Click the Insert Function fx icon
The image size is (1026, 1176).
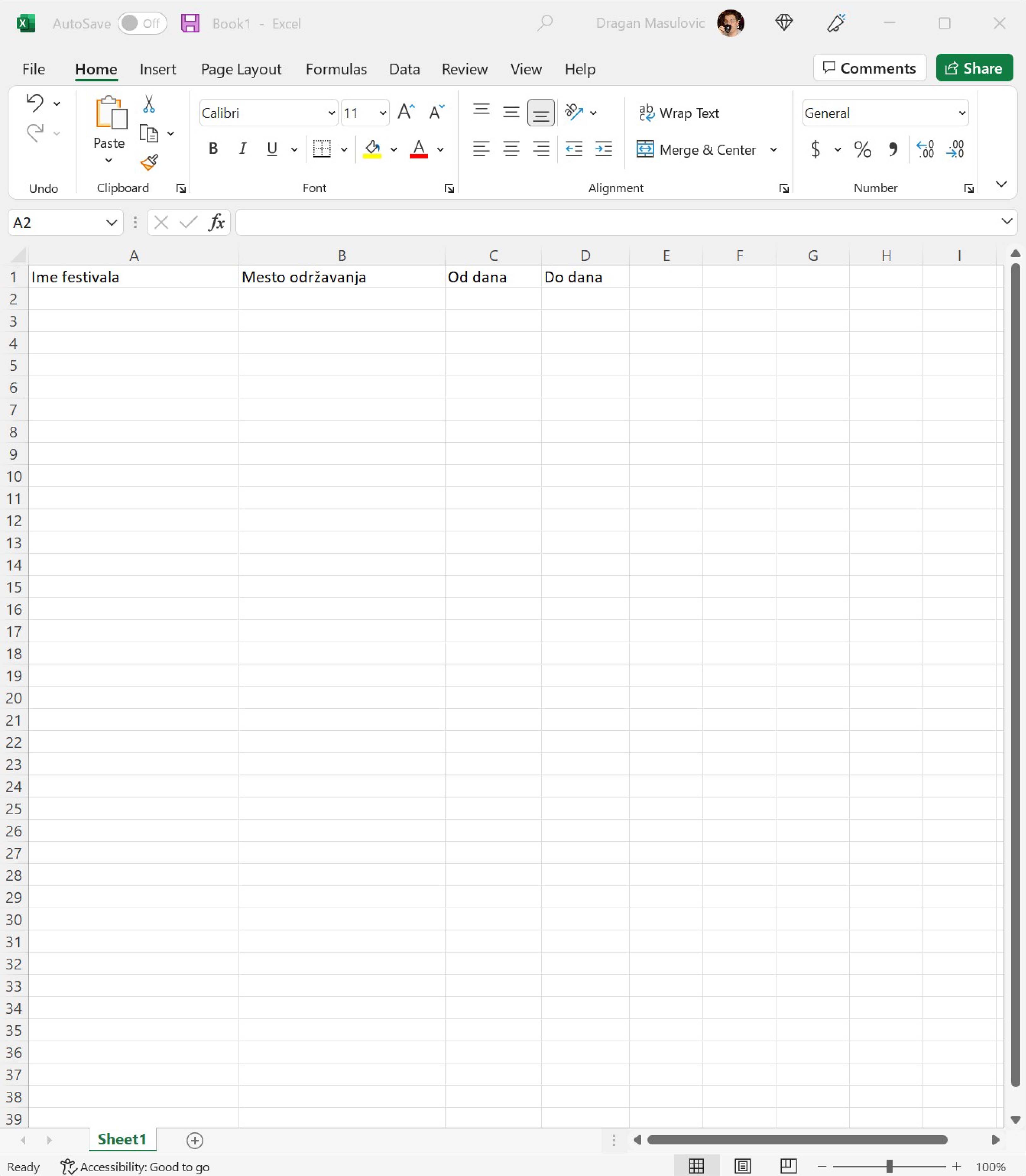pos(216,222)
